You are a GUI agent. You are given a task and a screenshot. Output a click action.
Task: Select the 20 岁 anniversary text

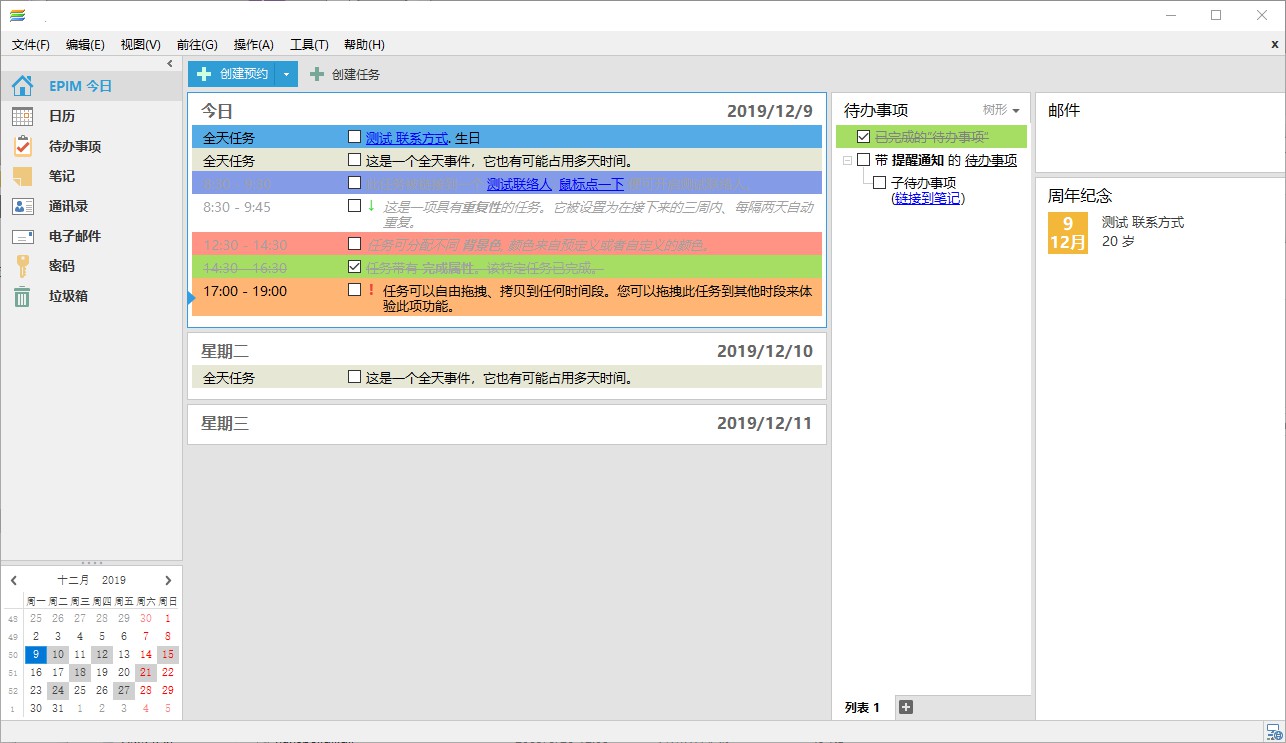[x=1116, y=241]
